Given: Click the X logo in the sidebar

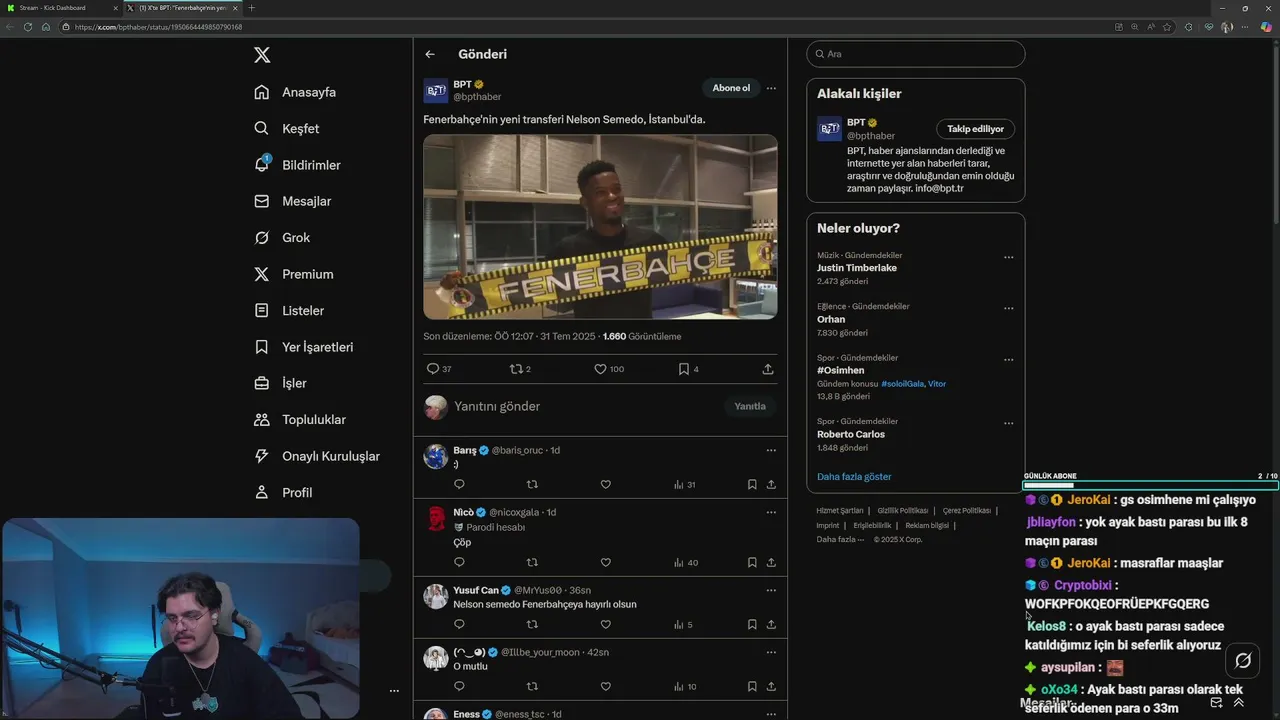Looking at the screenshot, I should click(262, 55).
